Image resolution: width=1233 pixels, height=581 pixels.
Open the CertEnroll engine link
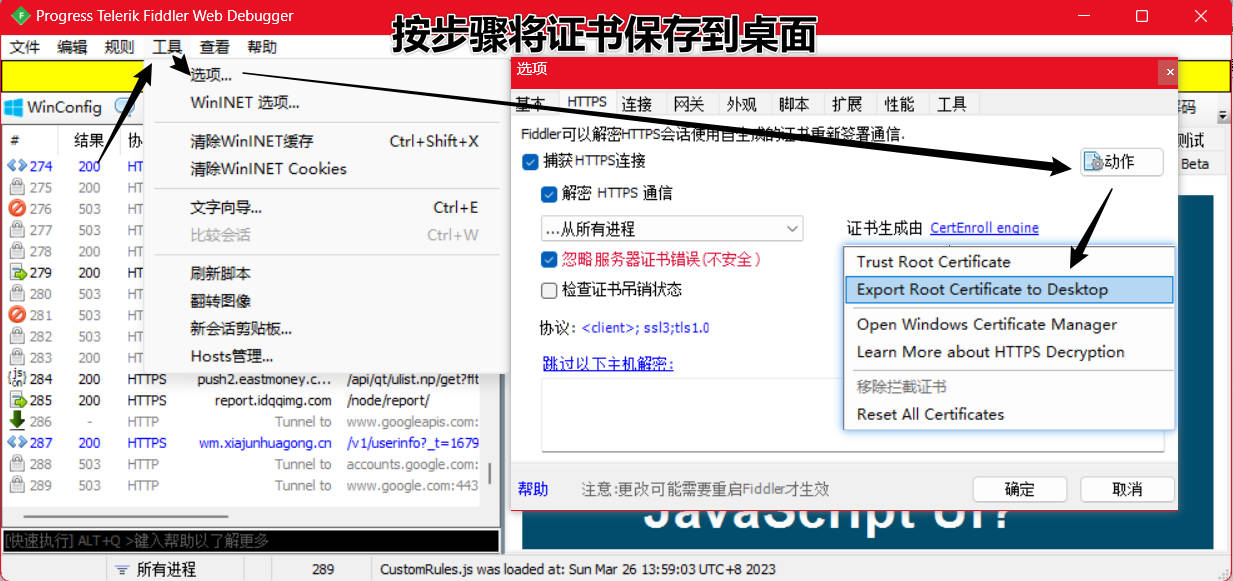tap(984, 228)
